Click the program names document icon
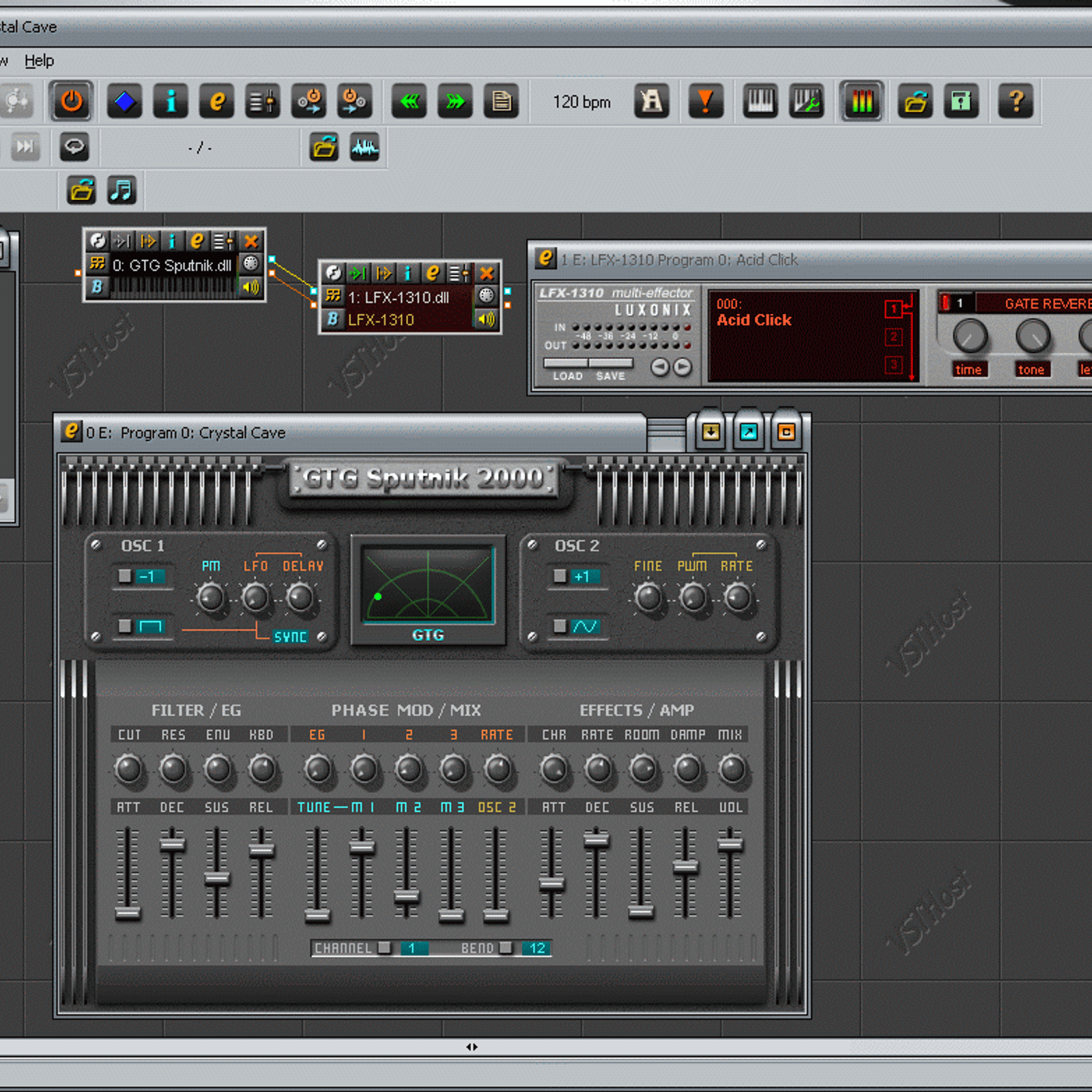 [502, 102]
